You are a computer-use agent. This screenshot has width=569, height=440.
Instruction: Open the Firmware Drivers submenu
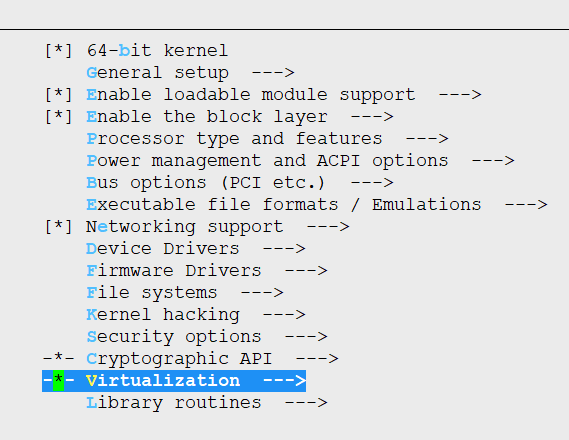[207, 271]
